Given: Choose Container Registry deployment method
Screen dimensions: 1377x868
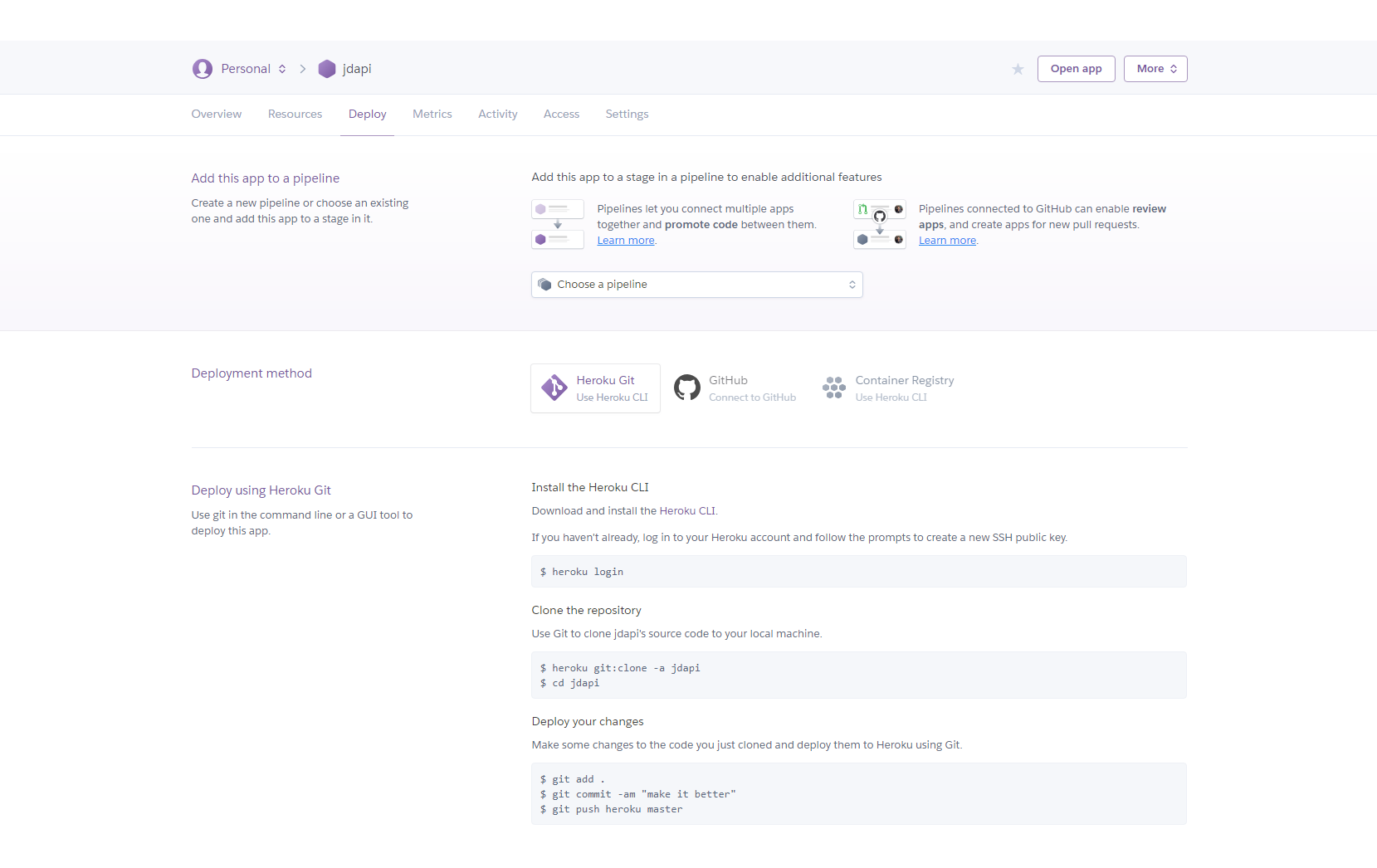Looking at the screenshot, I should [888, 388].
